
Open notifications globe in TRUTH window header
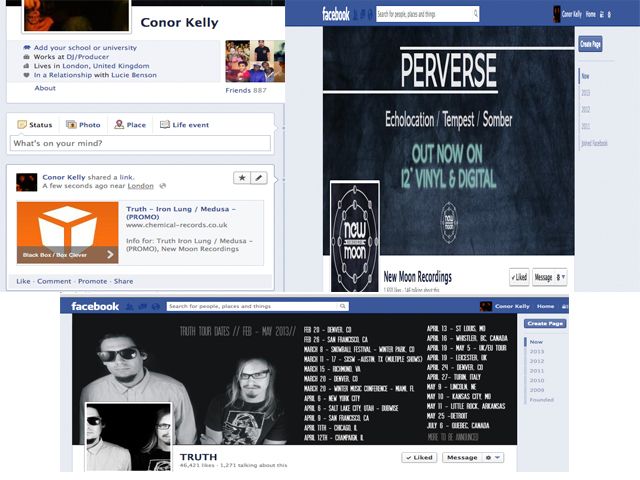pyautogui.click(x=156, y=306)
